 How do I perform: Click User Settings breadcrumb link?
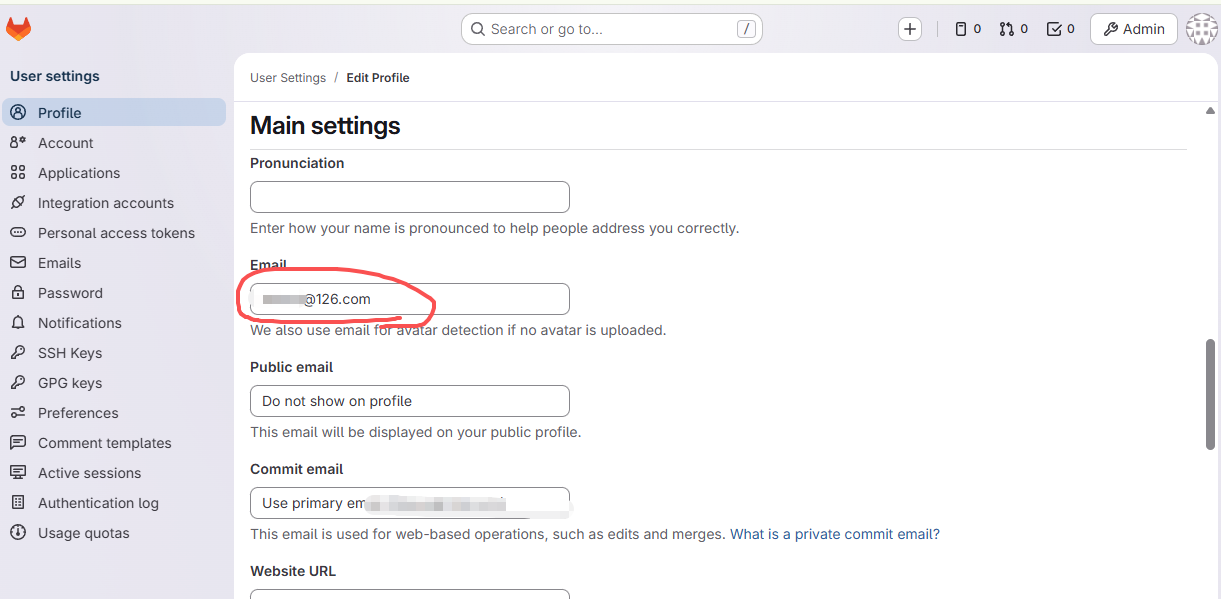point(288,78)
